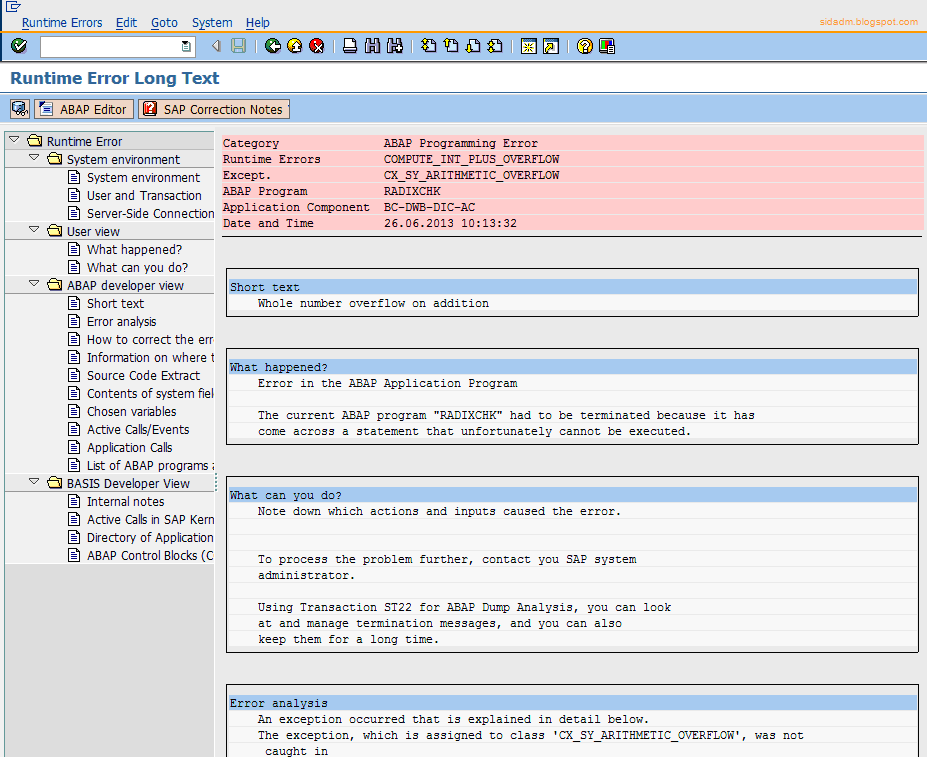This screenshot has width=927, height=757.
Task: Collapse the BASIS Developer View folder
Action: point(34,482)
